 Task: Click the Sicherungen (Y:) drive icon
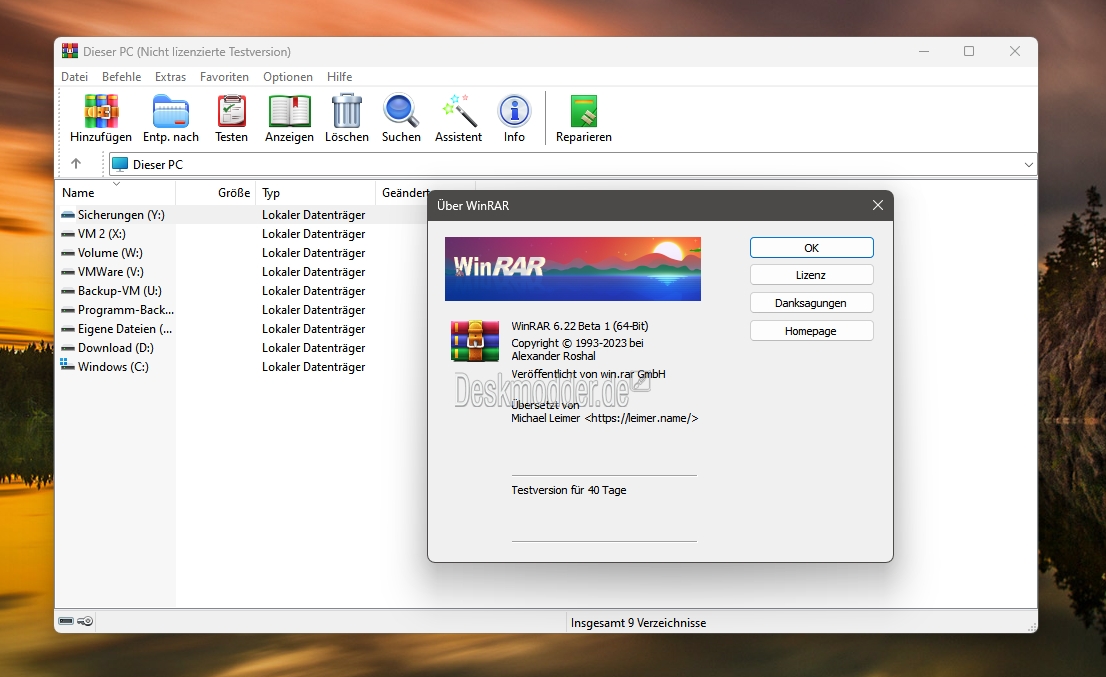[68, 214]
